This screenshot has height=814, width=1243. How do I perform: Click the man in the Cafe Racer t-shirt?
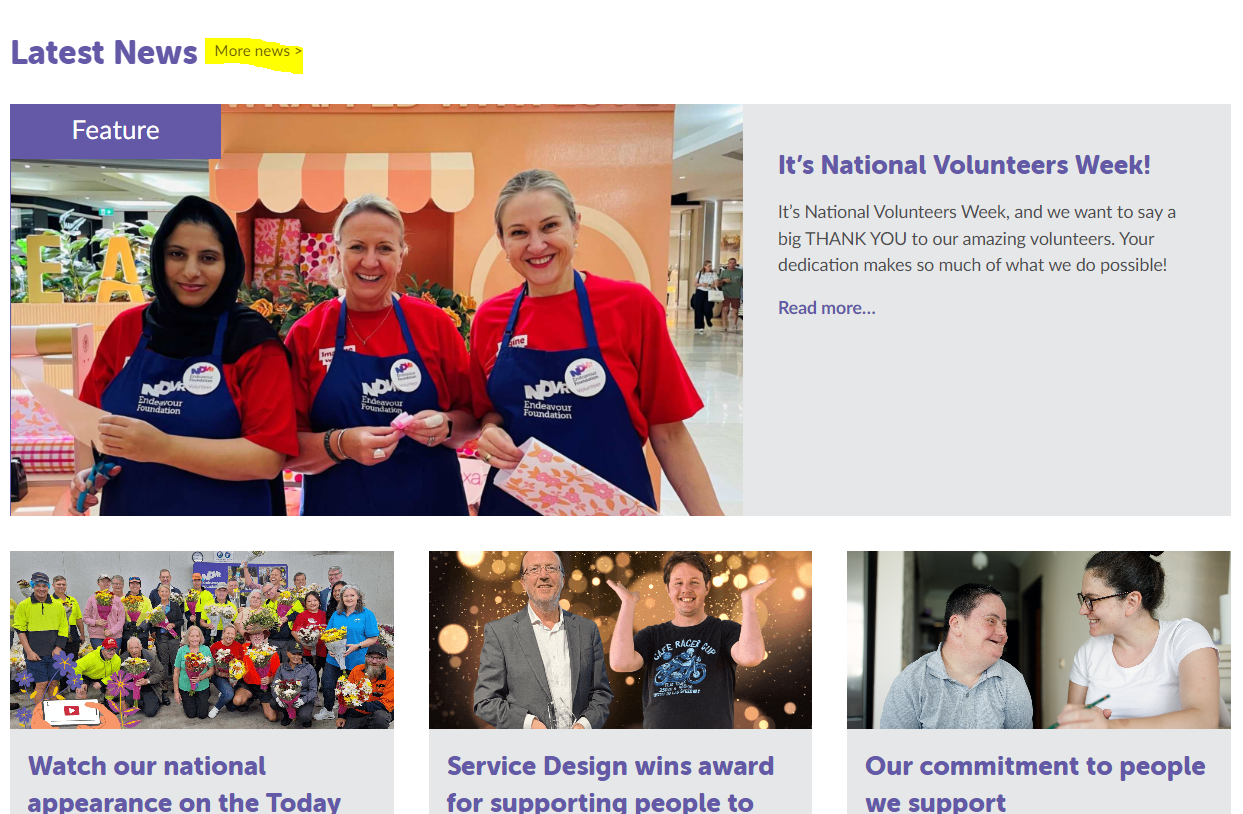[x=688, y=650]
